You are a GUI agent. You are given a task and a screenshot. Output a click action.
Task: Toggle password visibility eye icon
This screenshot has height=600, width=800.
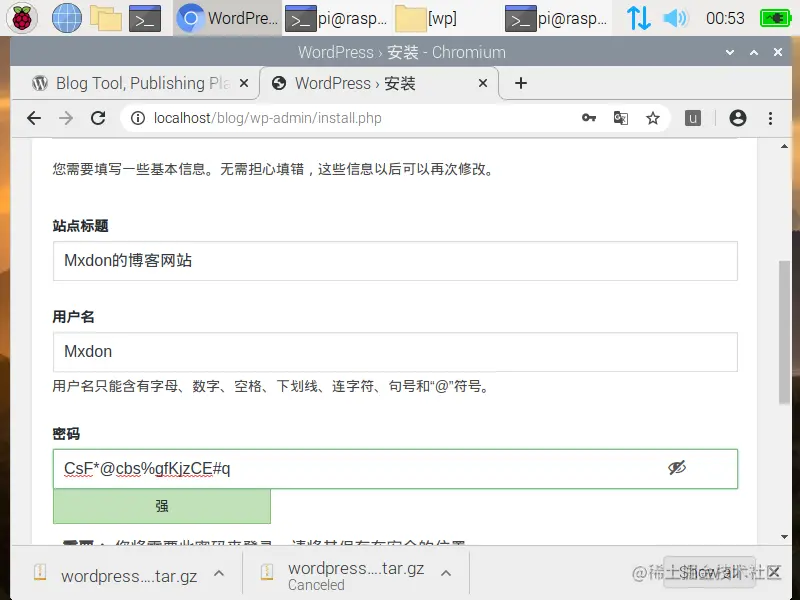[x=677, y=467]
